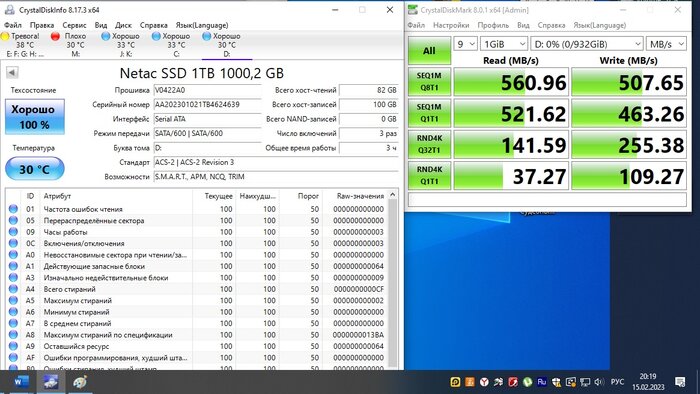This screenshot has width=700, height=394.
Task: Open Язык(Language) menu in CrystalDiskInfo
Action: [x=202, y=25]
